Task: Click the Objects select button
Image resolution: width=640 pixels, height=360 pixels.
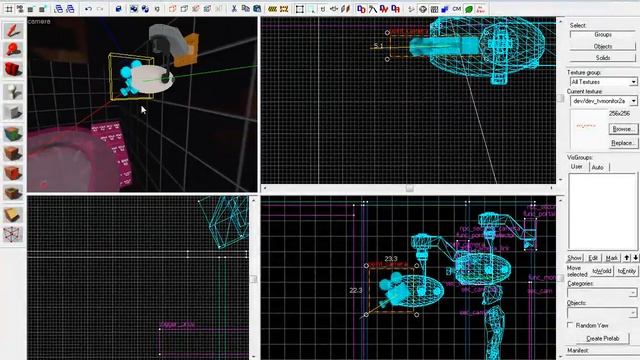Action: 602,46
